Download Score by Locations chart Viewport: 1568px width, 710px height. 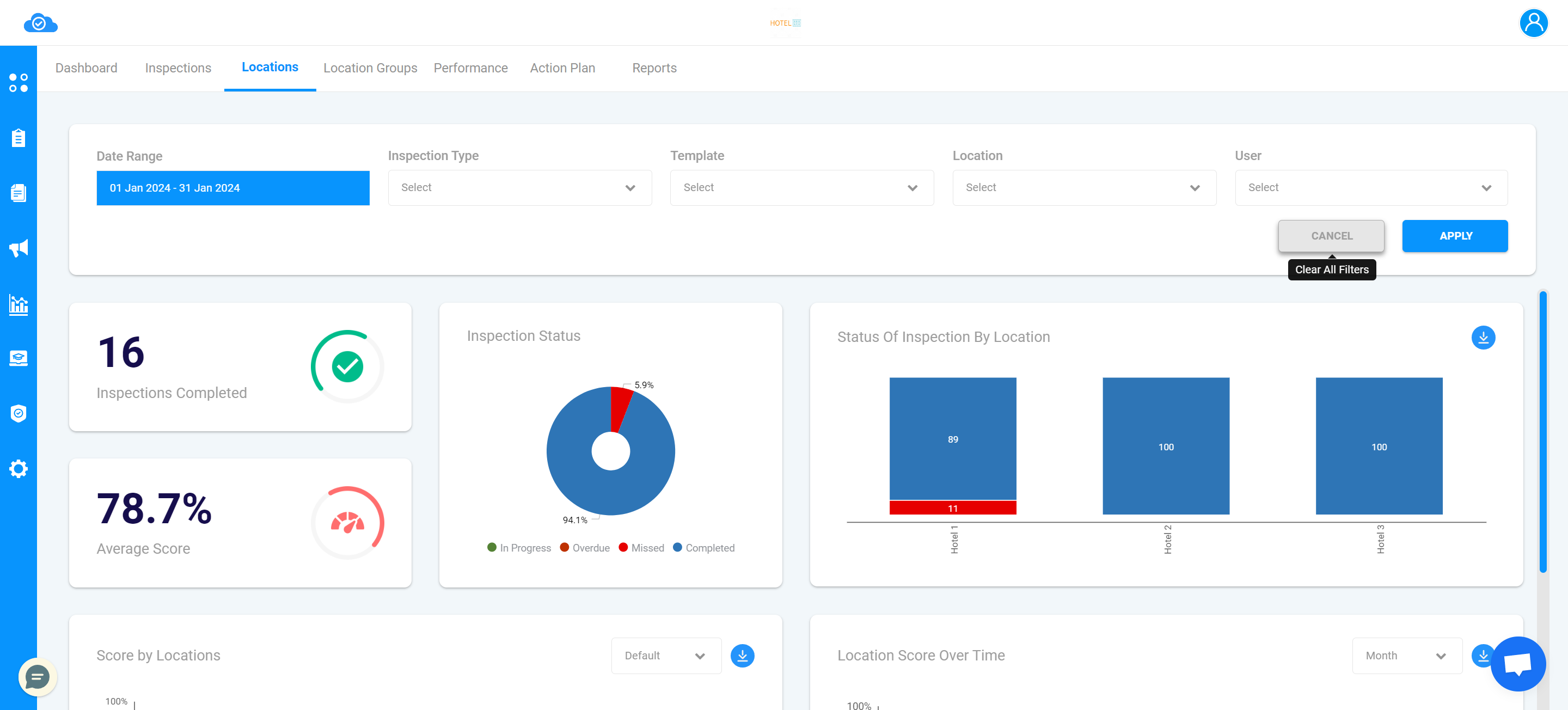pos(743,655)
